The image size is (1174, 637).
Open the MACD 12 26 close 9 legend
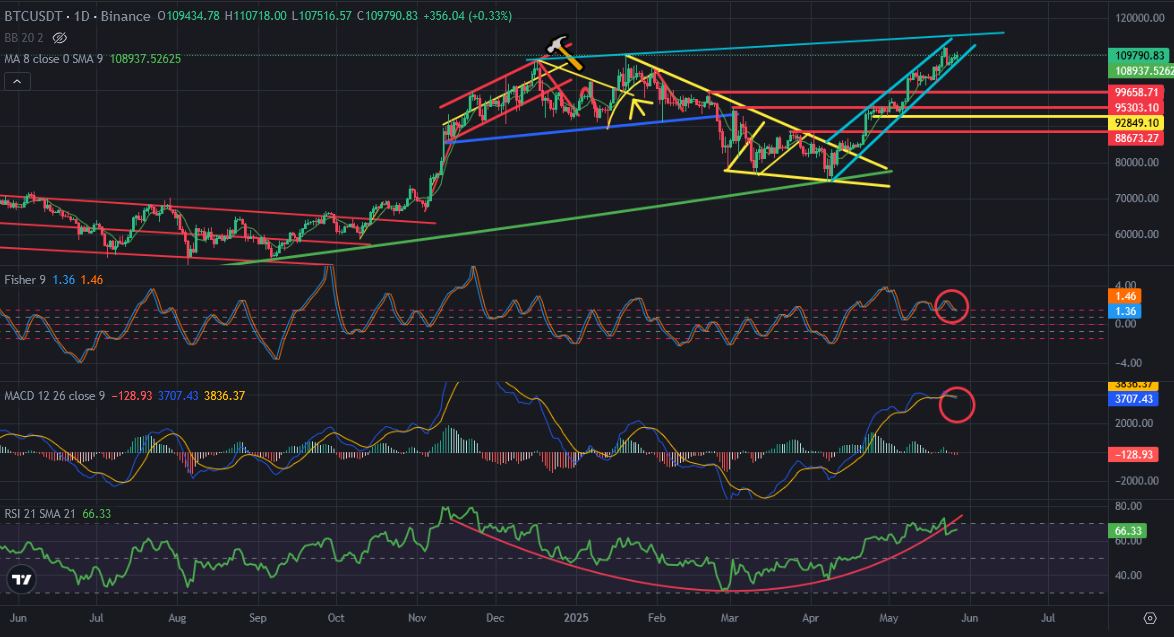click(55, 395)
